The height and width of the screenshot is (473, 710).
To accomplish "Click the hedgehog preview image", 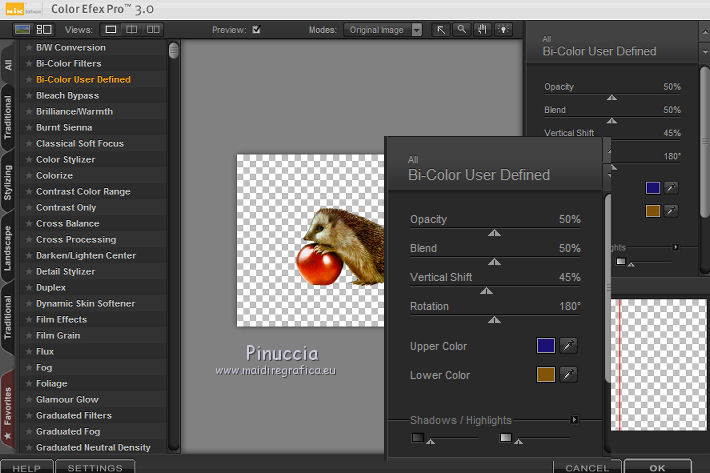I will [310, 240].
